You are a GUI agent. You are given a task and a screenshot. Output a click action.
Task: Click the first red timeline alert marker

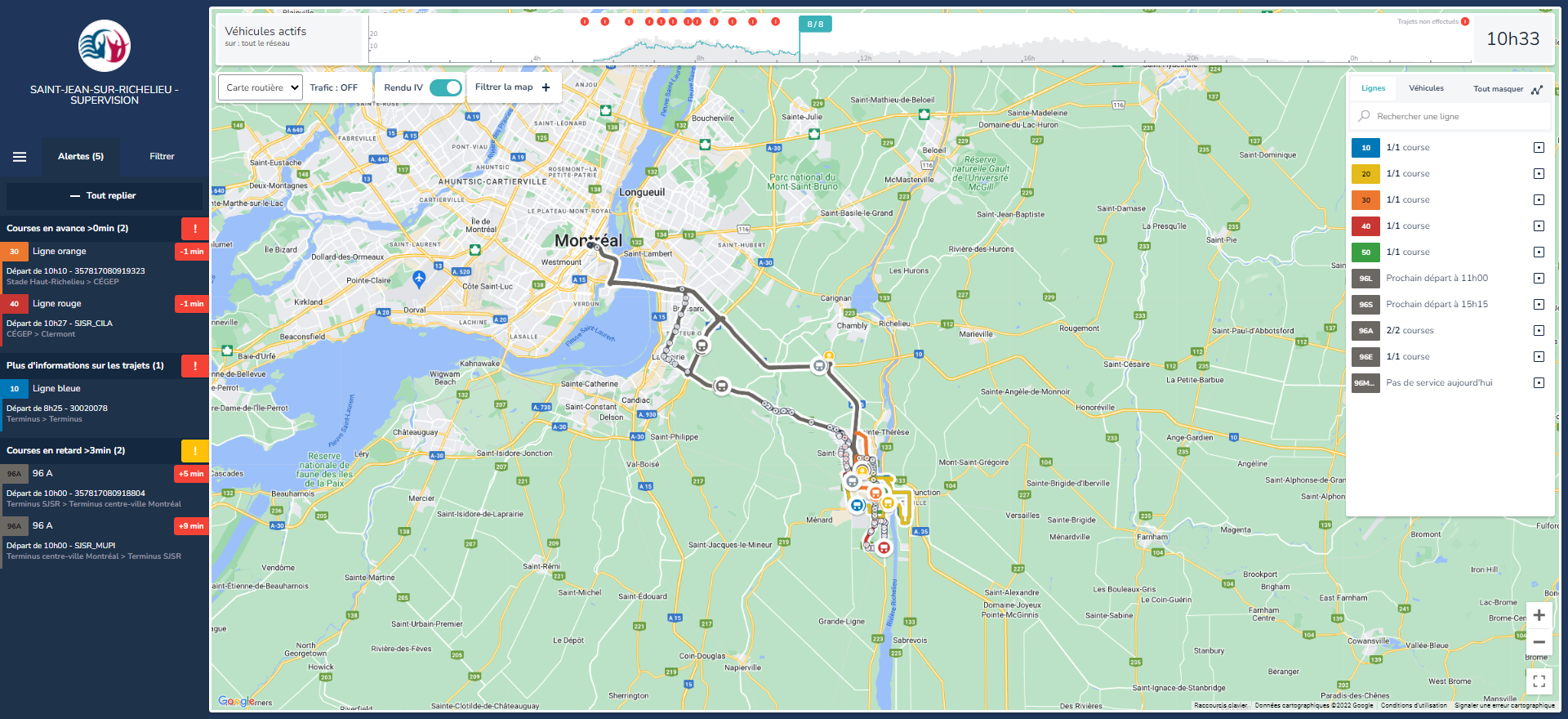(x=585, y=21)
